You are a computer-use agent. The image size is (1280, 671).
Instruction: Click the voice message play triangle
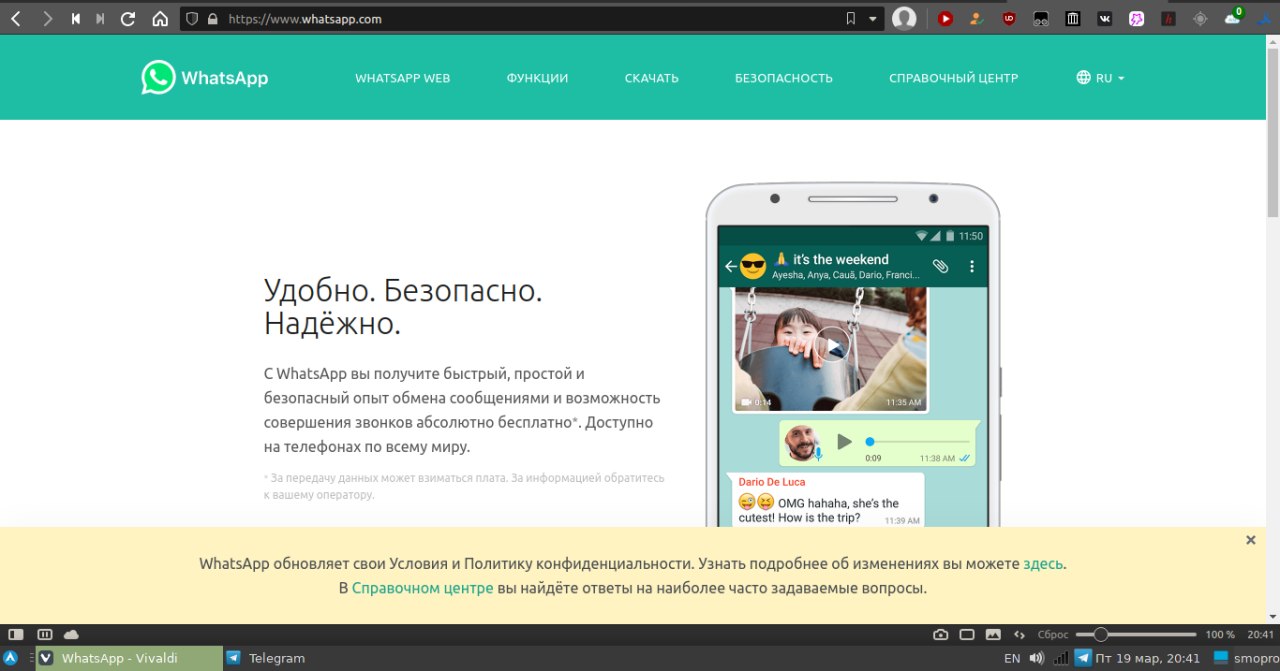point(844,441)
